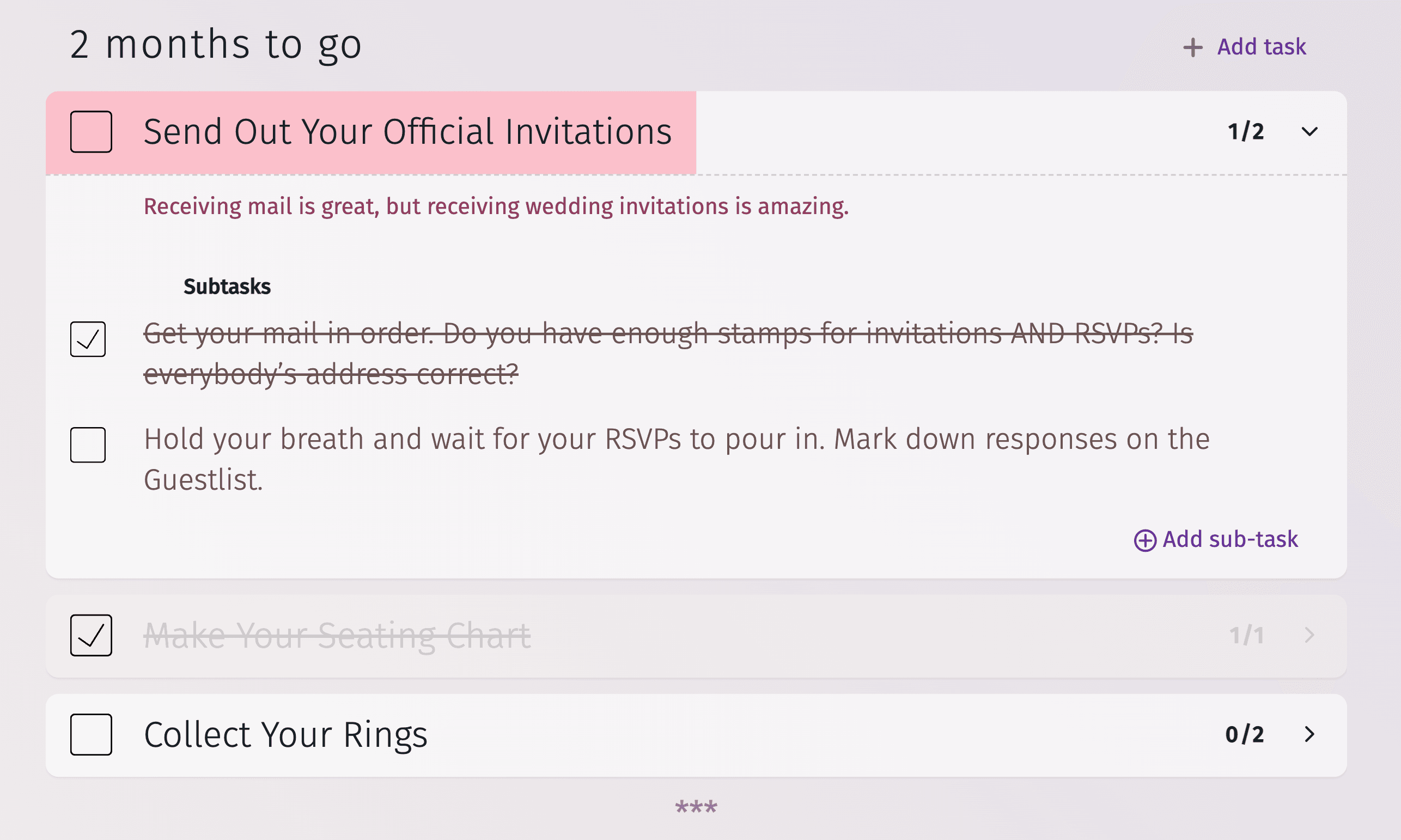Check the 'Hold your breath' RSVP subtask
Image resolution: width=1401 pixels, height=840 pixels.
88,445
